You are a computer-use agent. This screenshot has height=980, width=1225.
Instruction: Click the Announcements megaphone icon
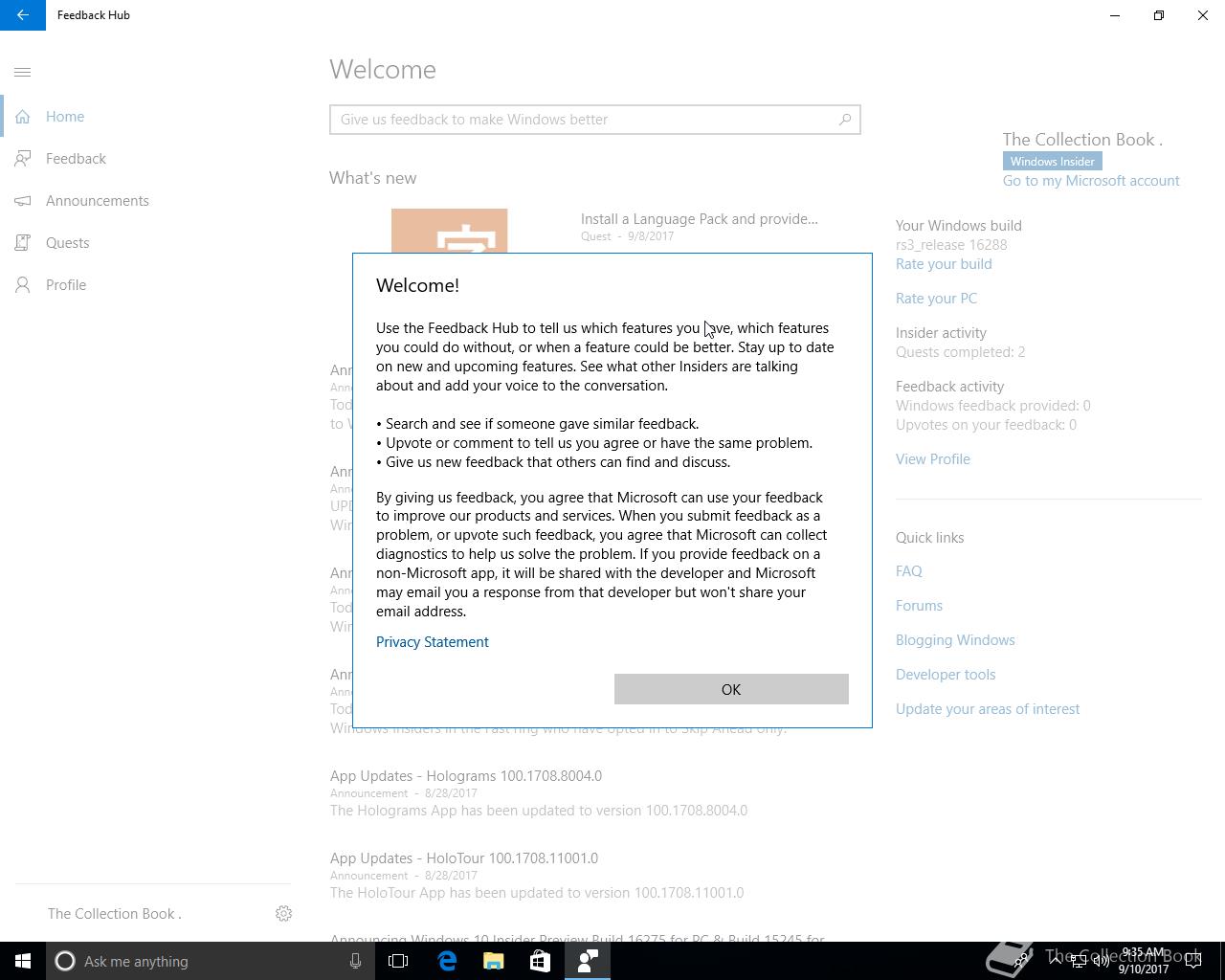pyautogui.click(x=23, y=201)
